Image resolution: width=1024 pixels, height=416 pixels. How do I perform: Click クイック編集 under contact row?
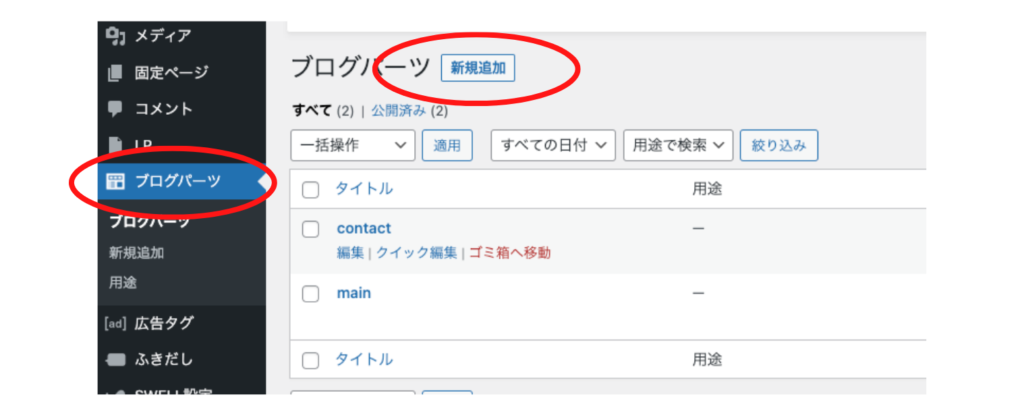[x=416, y=253]
